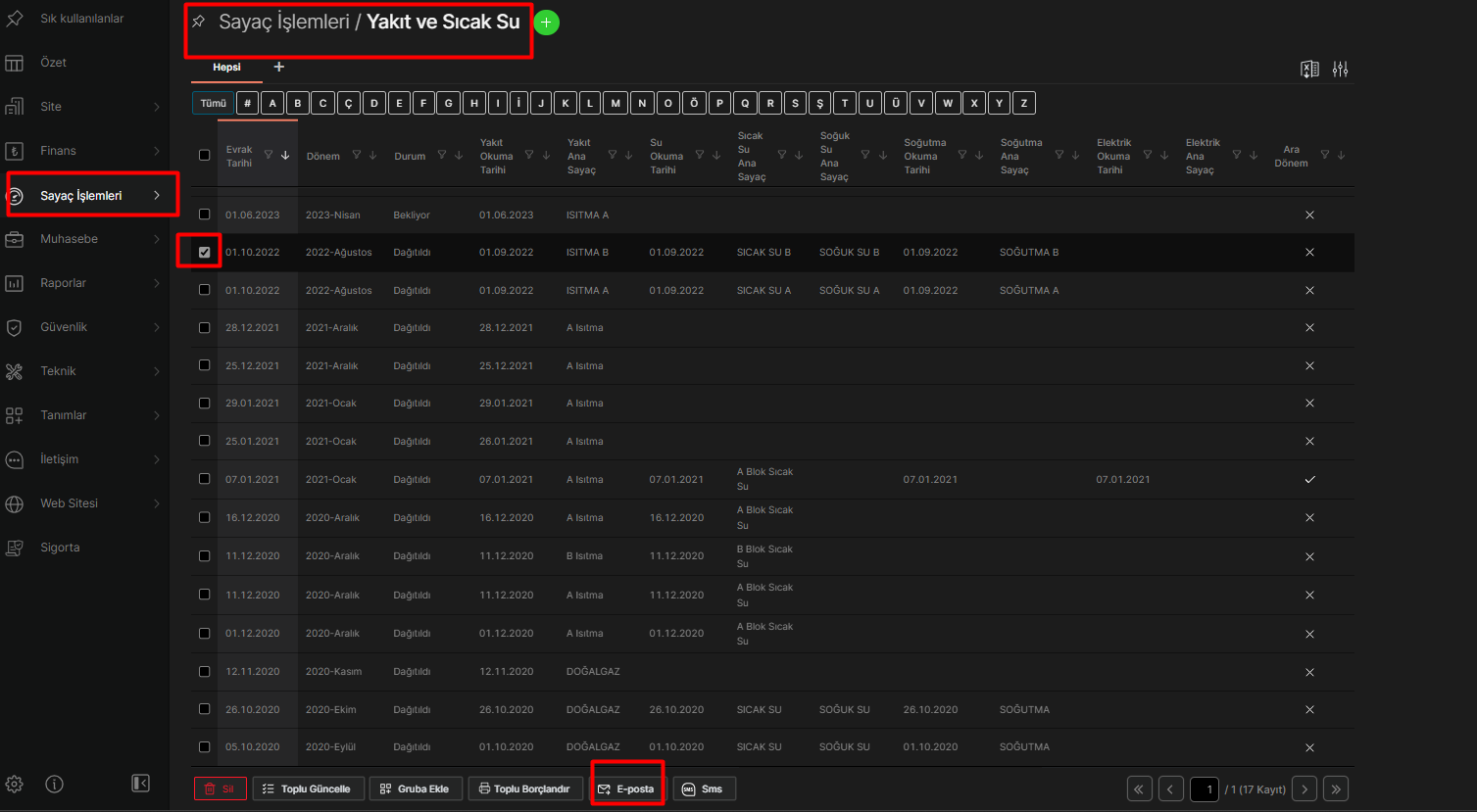Click the Sms button
The image size is (1477, 812).
(704, 789)
